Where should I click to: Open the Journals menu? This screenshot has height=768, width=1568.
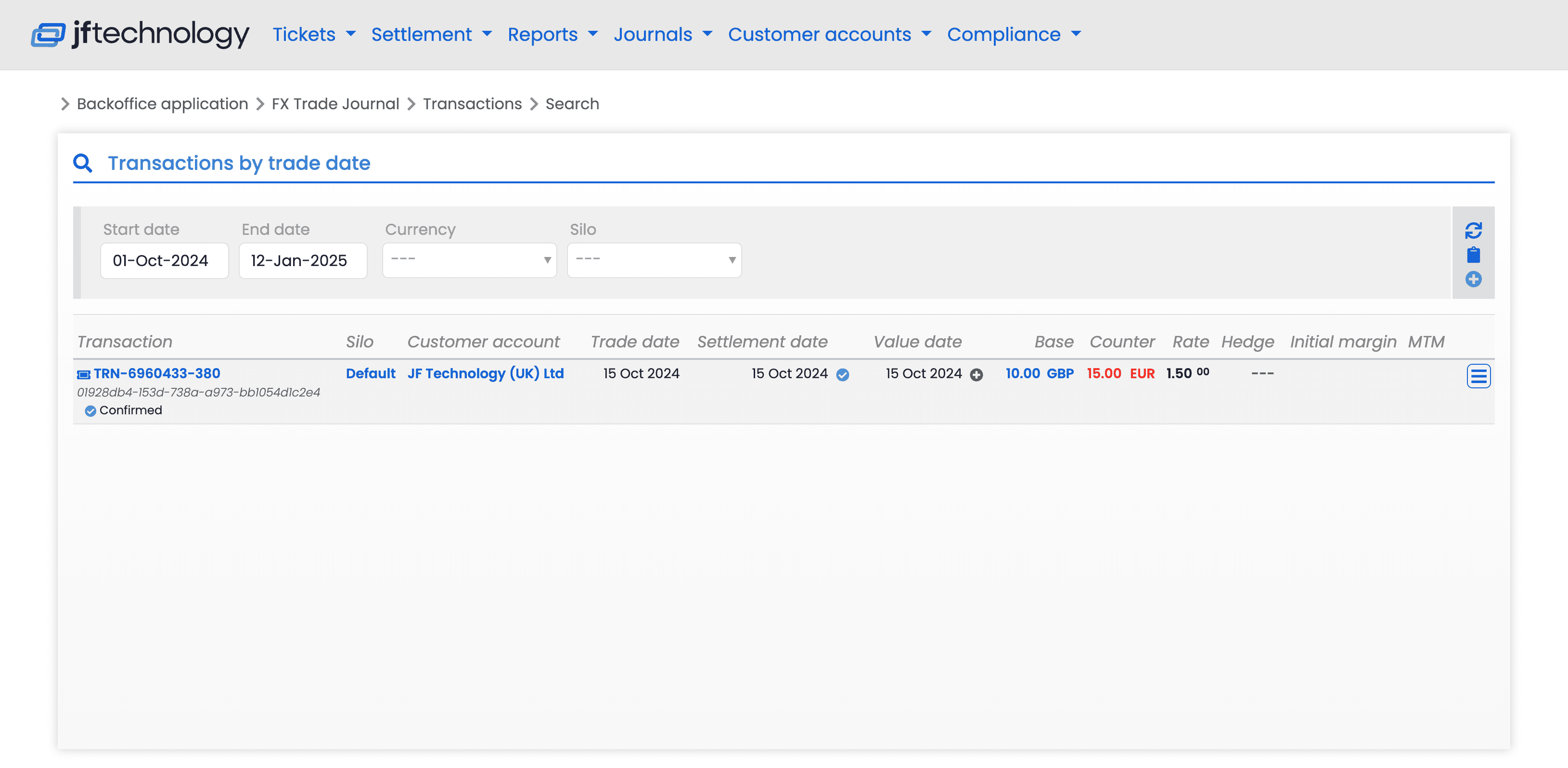[663, 35]
